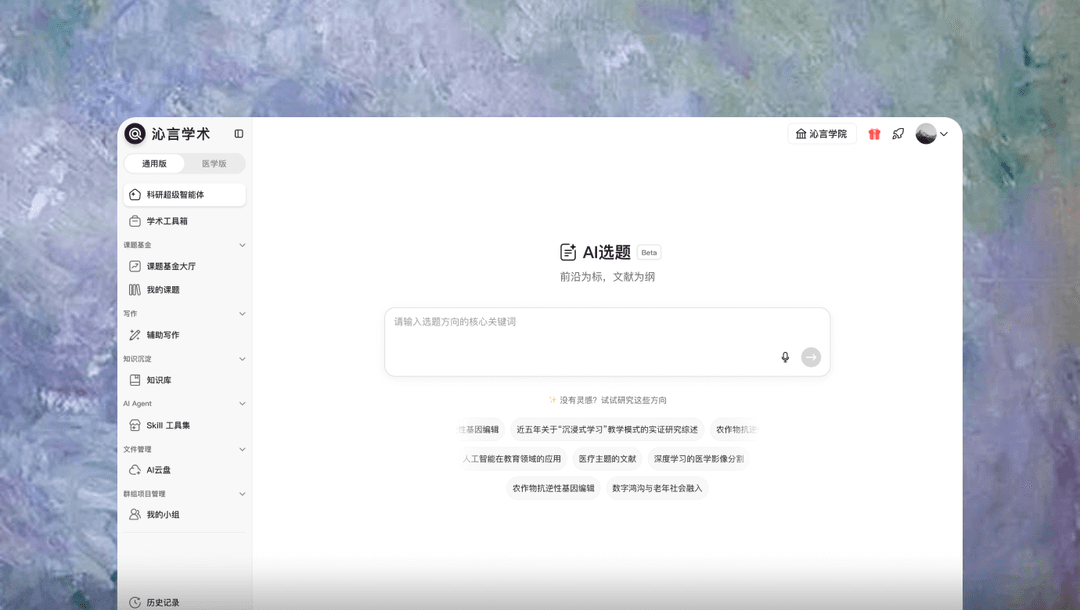Open 知识库
Viewport: 1080px width, 610px height.
coord(185,380)
